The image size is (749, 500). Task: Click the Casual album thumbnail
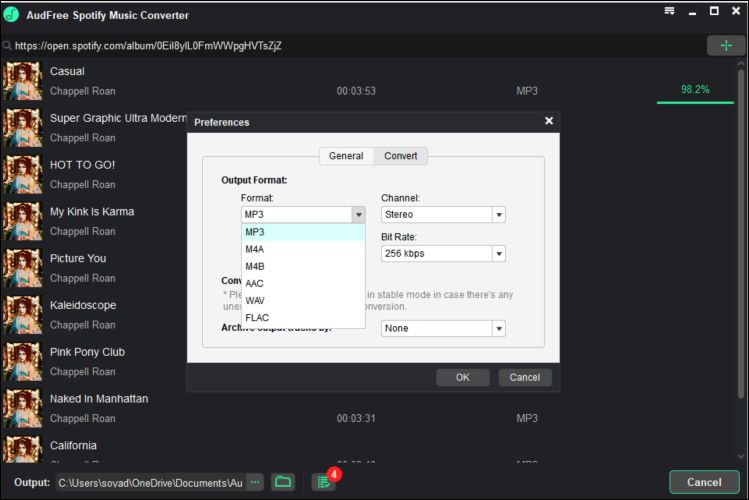22,81
